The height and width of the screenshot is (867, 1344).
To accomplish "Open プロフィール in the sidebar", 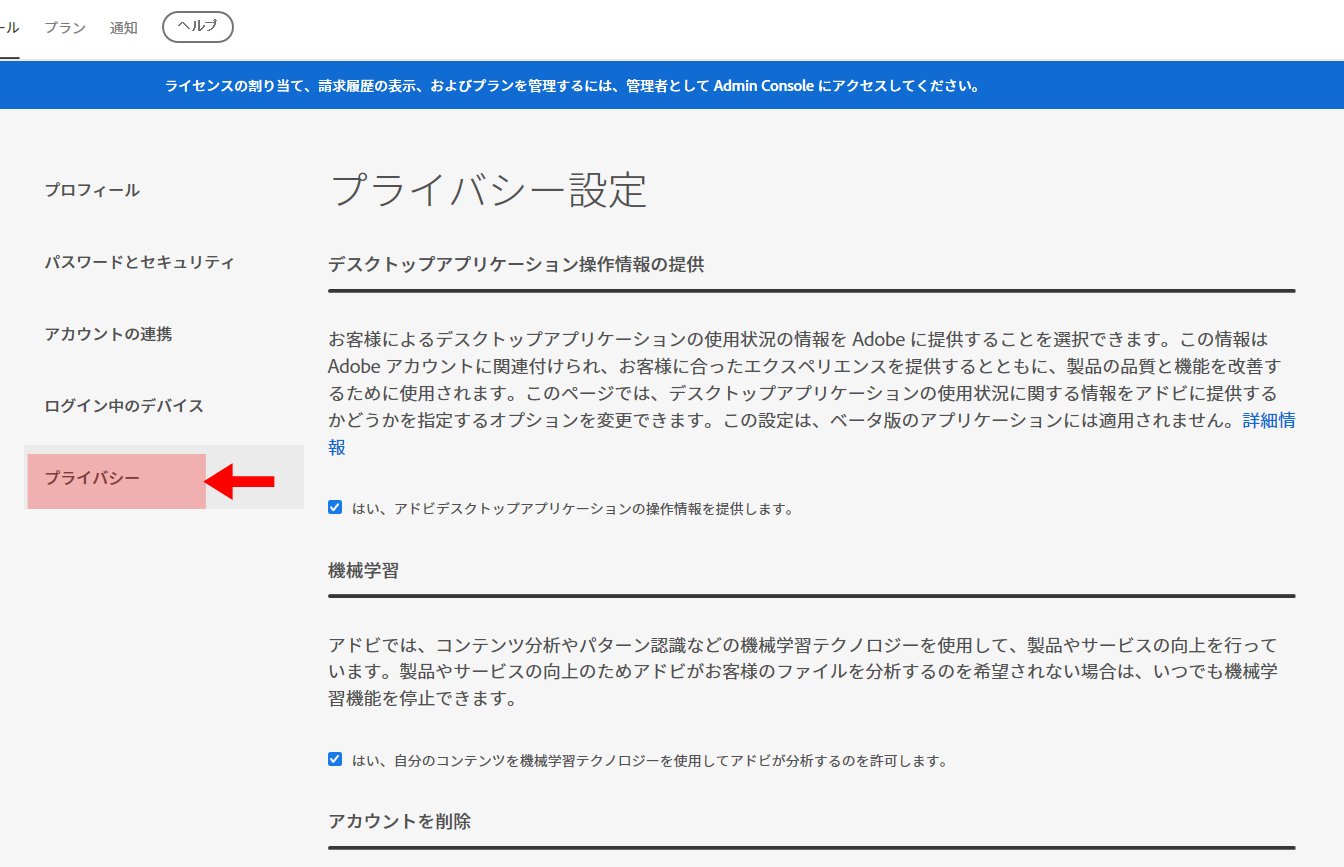I will coord(92,190).
